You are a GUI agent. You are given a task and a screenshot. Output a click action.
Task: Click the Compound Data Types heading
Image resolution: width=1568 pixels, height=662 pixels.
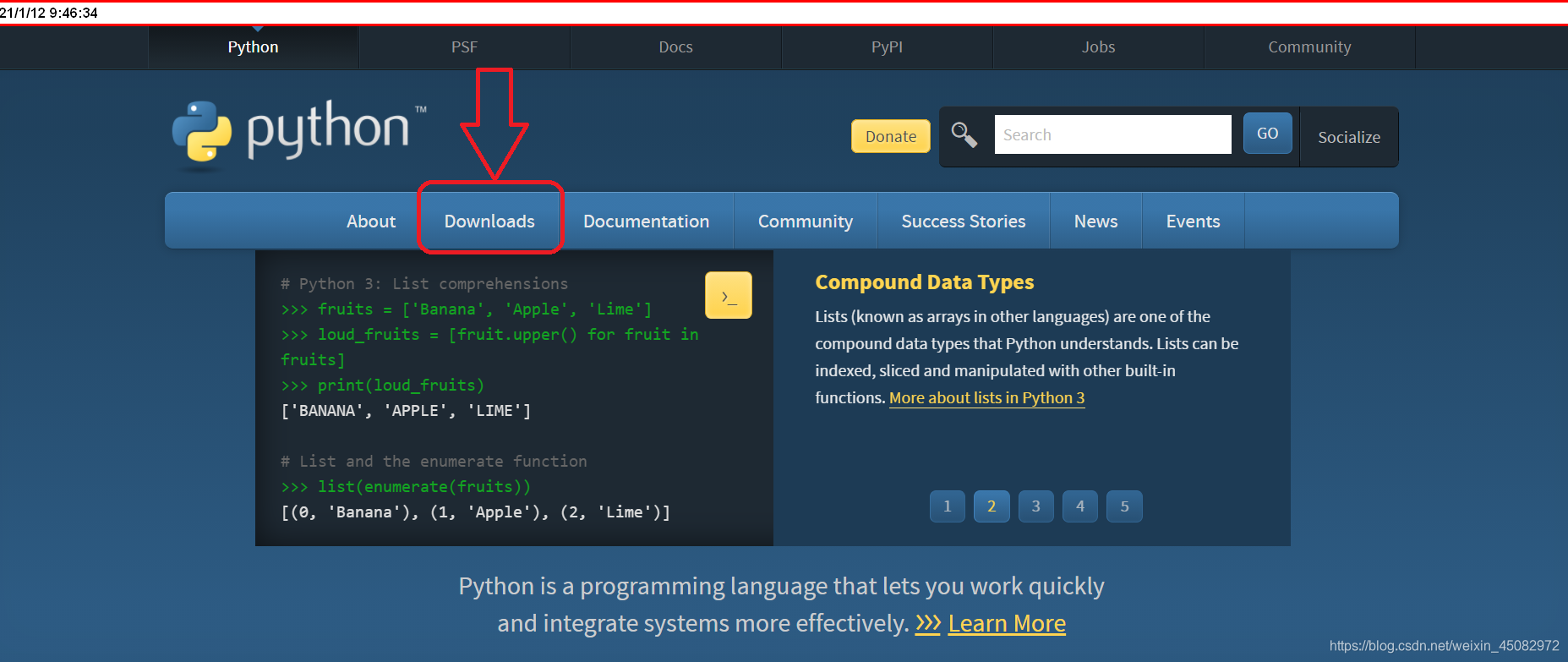[925, 282]
